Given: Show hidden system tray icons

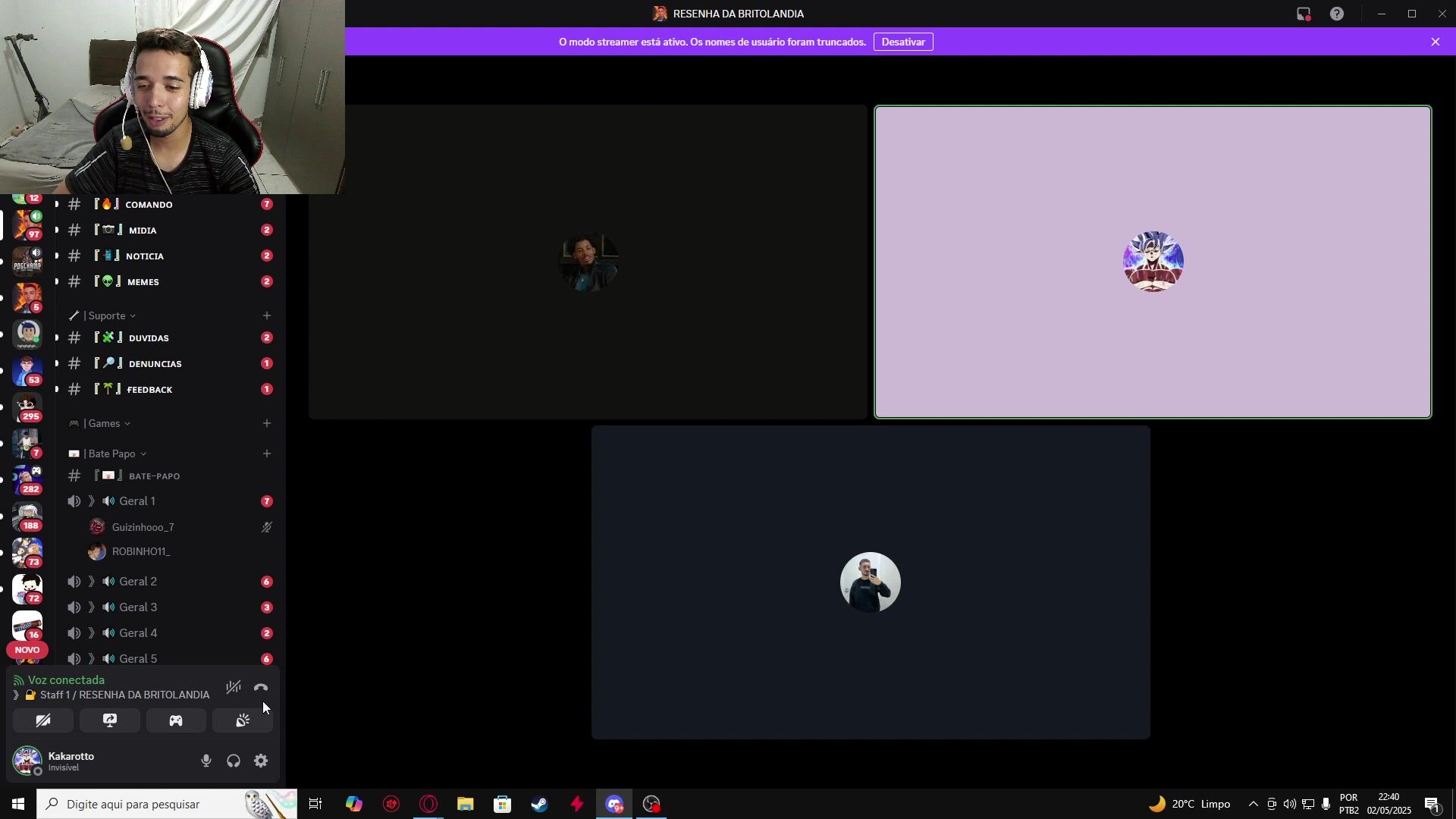Looking at the screenshot, I should (1253, 804).
